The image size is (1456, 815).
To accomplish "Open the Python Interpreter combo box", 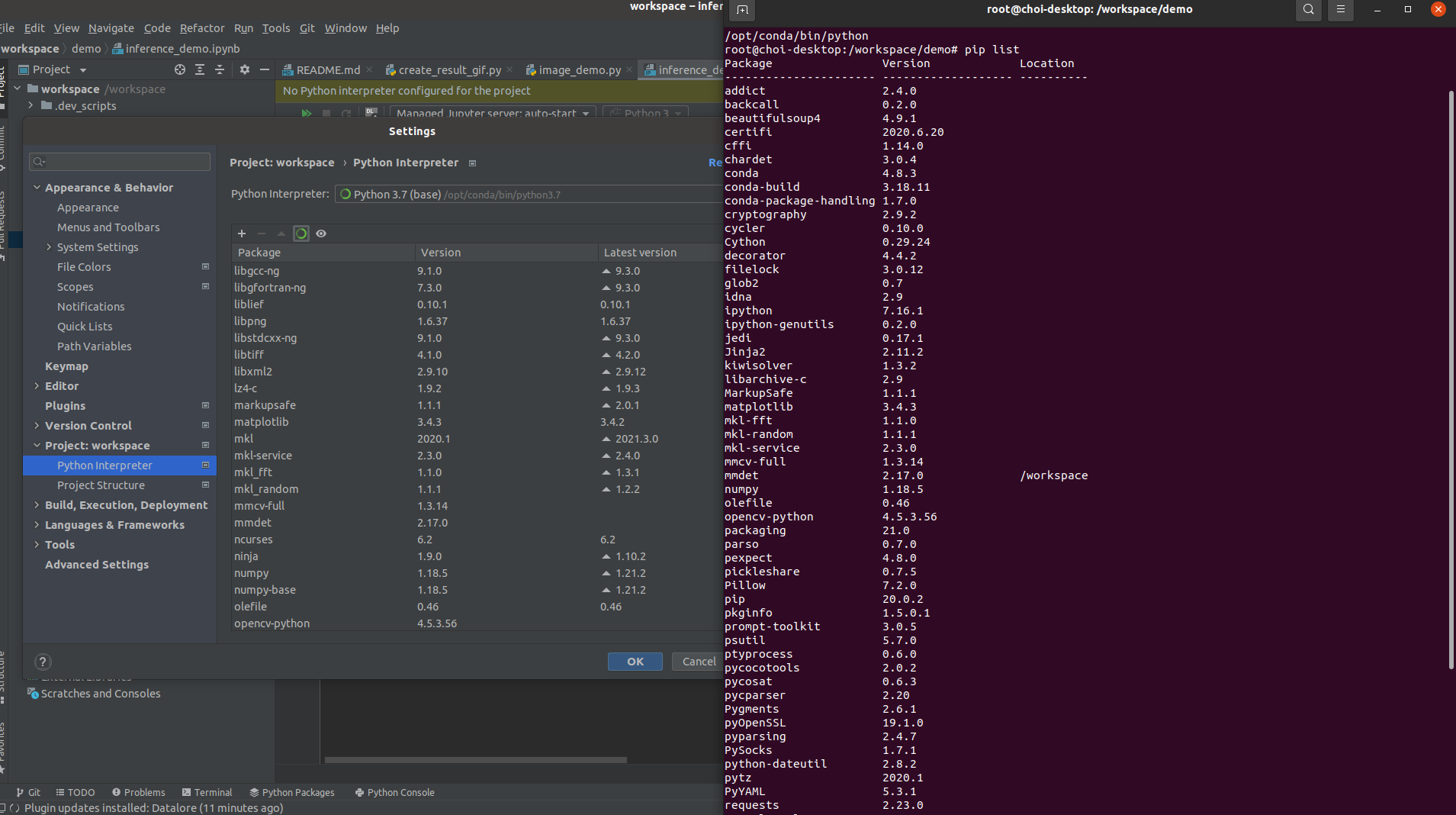I will [x=528, y=194].
